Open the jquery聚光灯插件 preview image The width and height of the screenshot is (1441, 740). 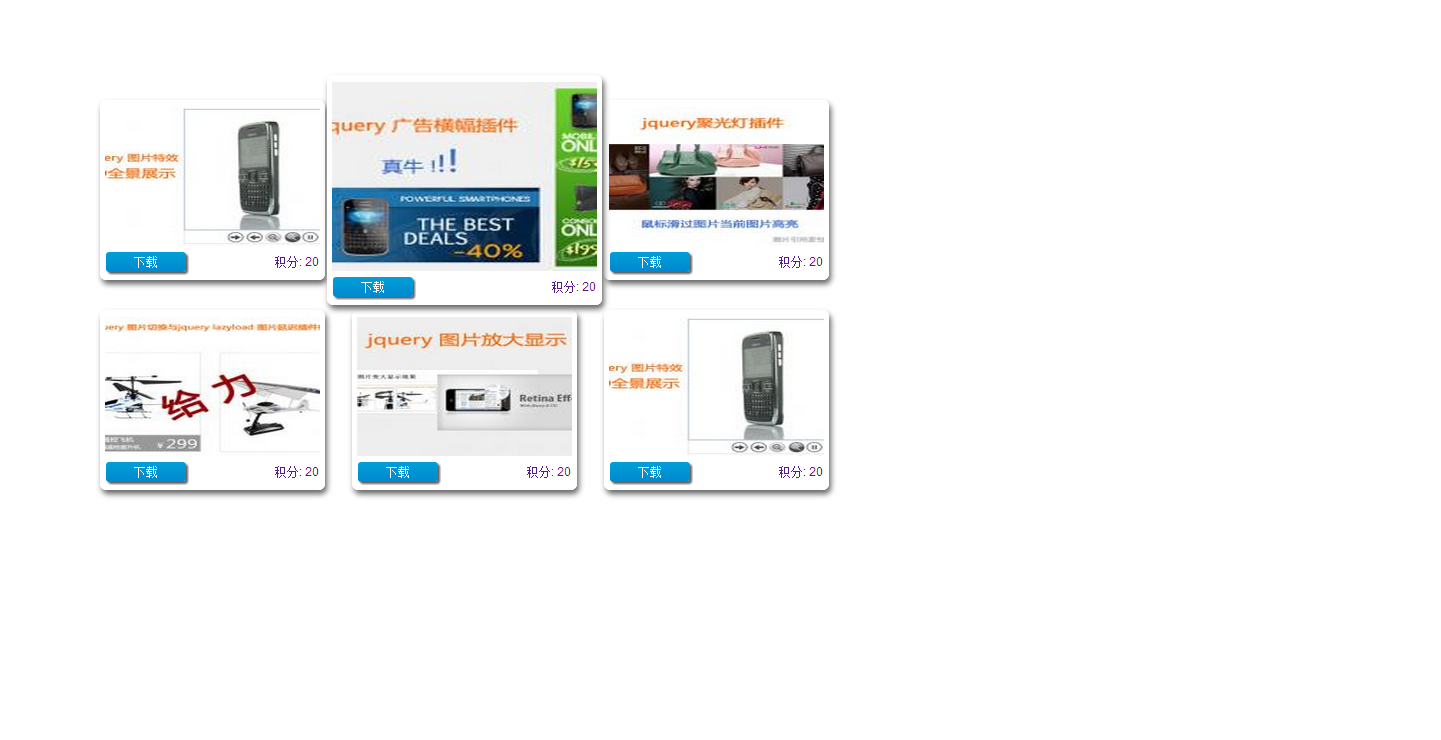(717, 175)
